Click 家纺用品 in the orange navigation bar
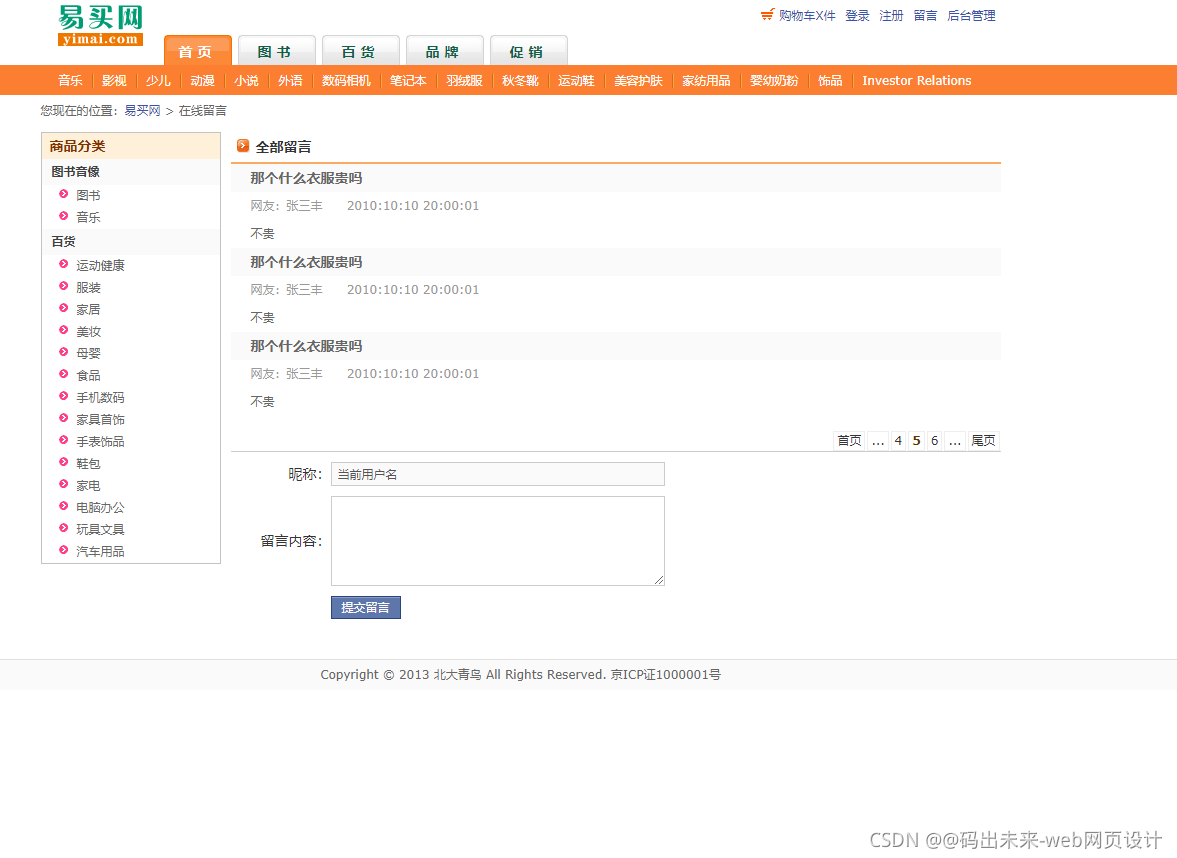This screenshot has height=858, width=1177. click(706, 80)
